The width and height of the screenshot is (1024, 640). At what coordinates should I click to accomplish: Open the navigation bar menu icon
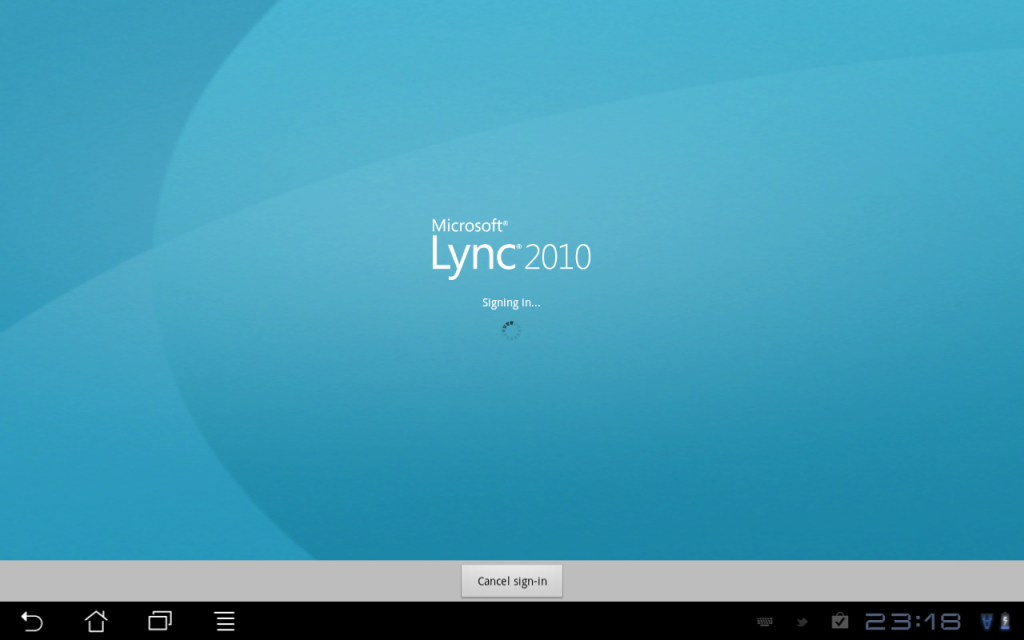[x=224, y=621]
